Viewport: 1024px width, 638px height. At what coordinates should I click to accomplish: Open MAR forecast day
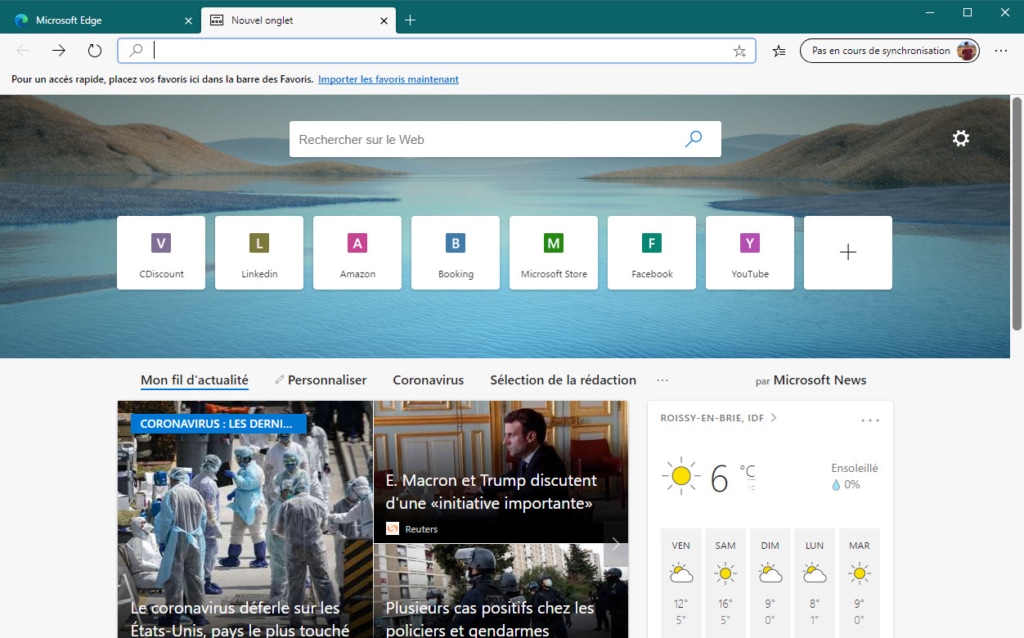pyautogui.click(x=859, y=583)
